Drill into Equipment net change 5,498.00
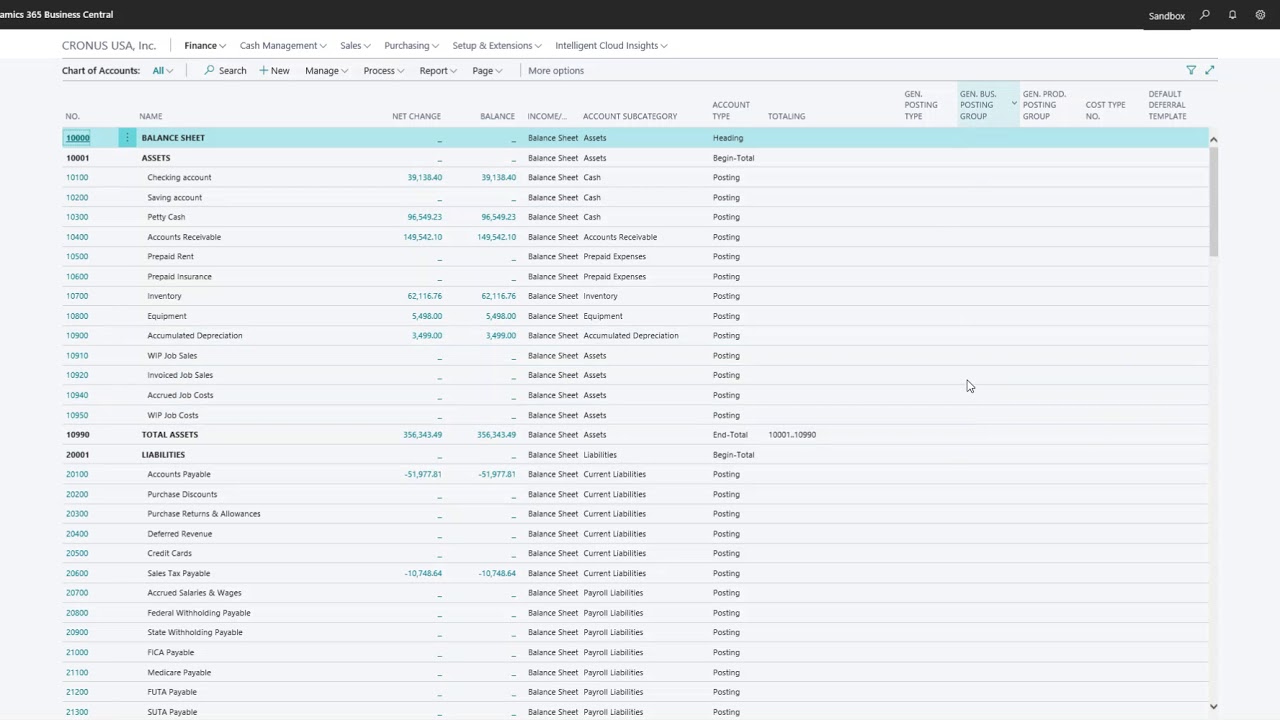The width and height of the screenshot is (1280, 720). pos(427,316)
